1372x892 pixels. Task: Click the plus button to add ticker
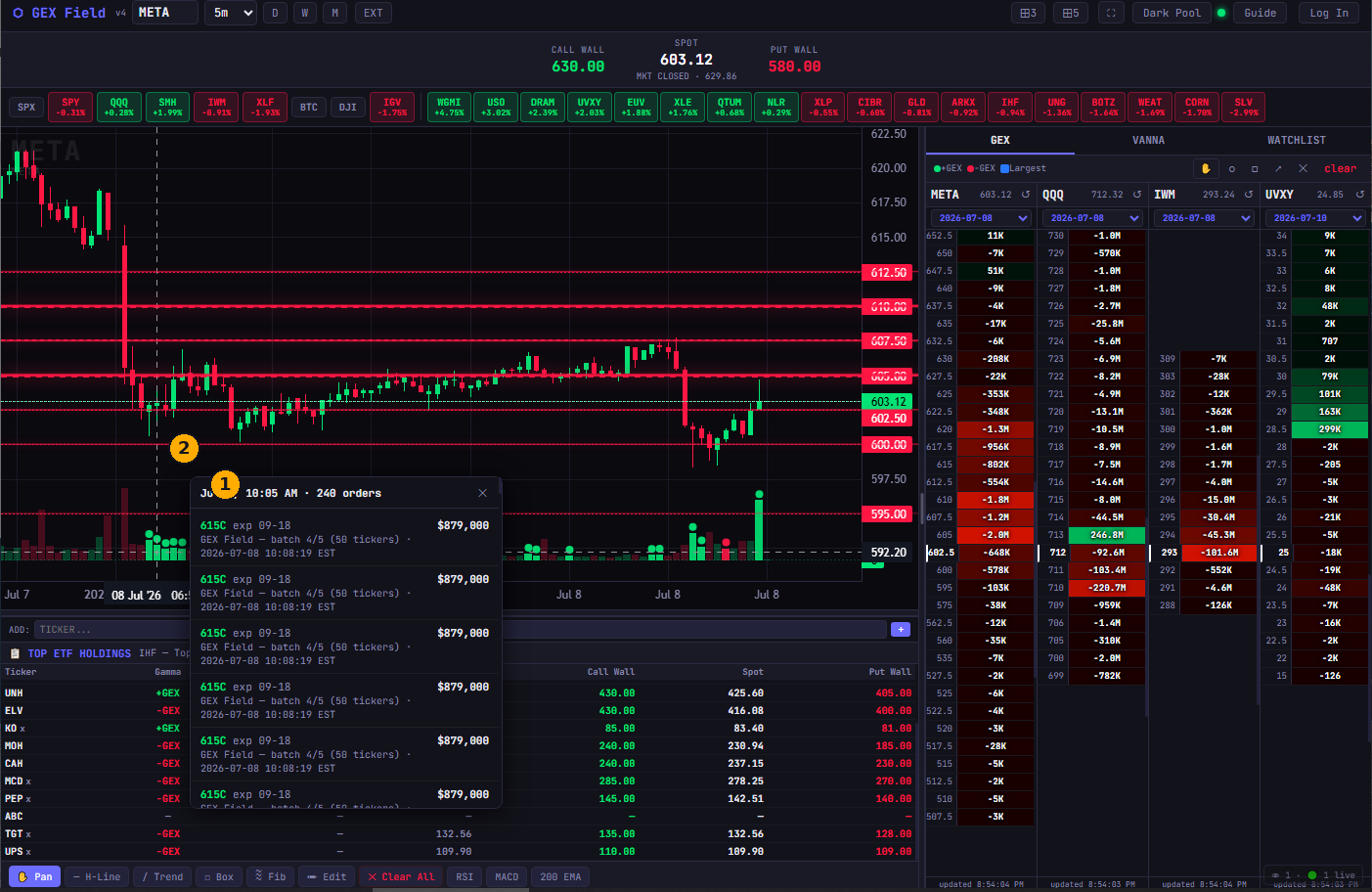[901, 629]
